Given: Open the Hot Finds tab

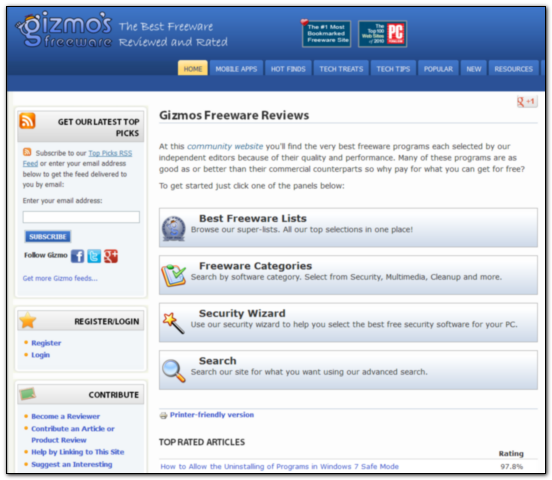Looking at the screenshot, I should [288, 68].
